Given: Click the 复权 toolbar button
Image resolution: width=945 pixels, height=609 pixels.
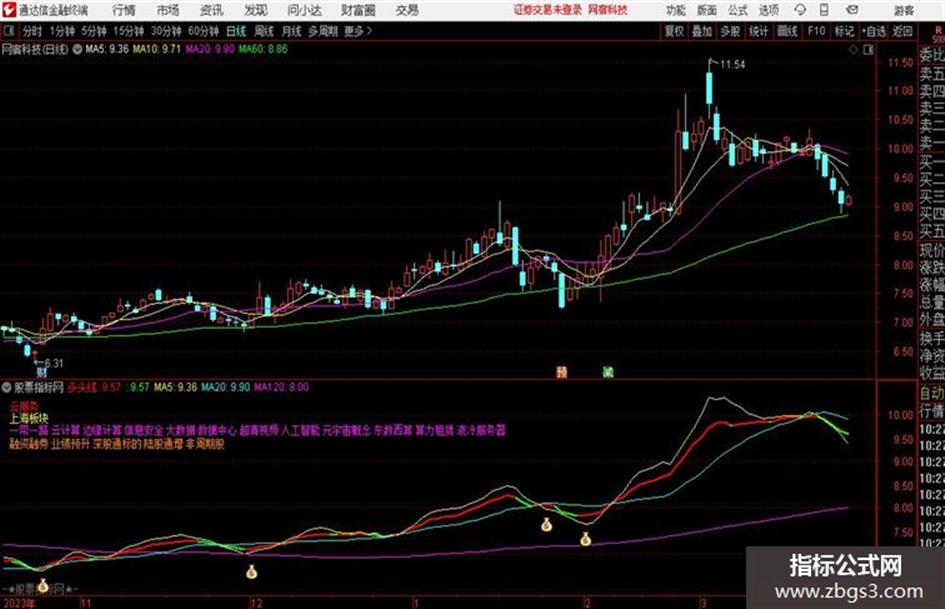Looking at the screenshot, I should 674,31.
